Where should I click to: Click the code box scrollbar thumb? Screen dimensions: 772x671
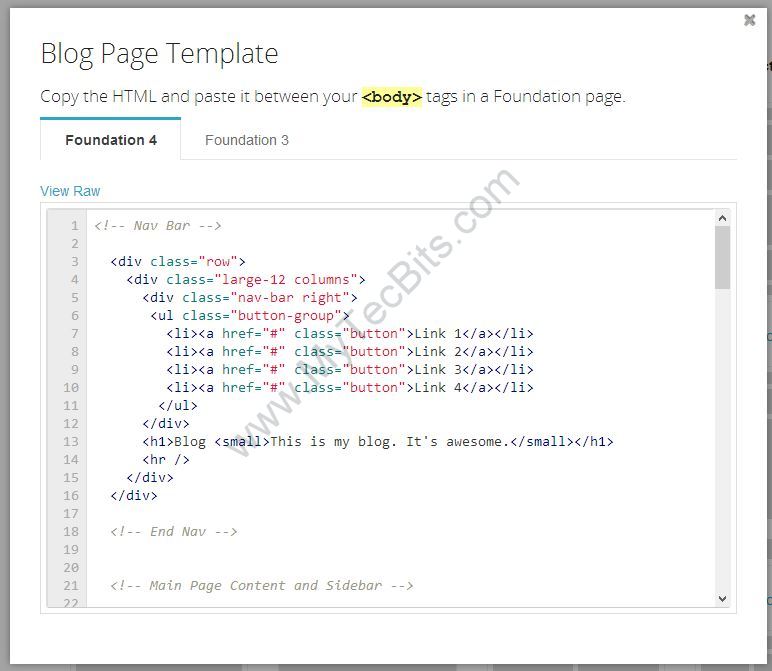tap(722, 257)
